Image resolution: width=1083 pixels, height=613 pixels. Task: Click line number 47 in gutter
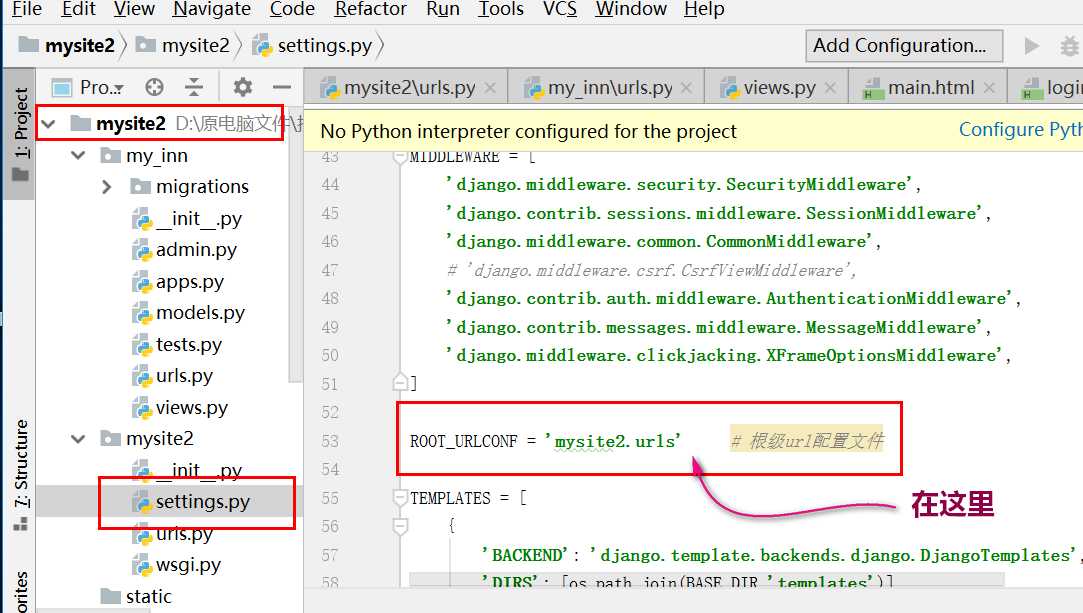coord(329,270)
